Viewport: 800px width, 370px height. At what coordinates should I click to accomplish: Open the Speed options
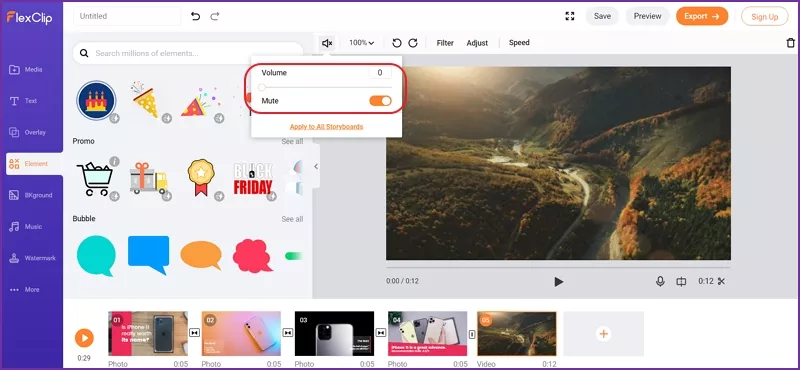click(519, 43)
